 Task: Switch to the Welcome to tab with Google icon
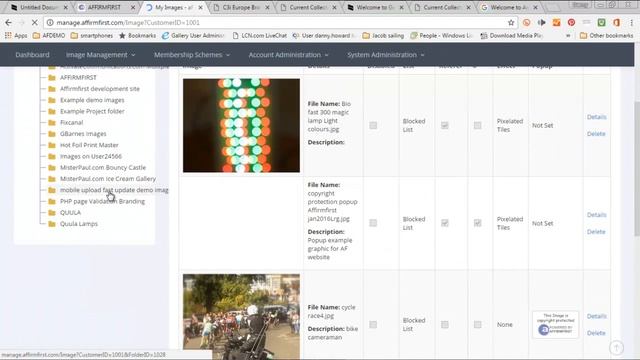(509, 7)
